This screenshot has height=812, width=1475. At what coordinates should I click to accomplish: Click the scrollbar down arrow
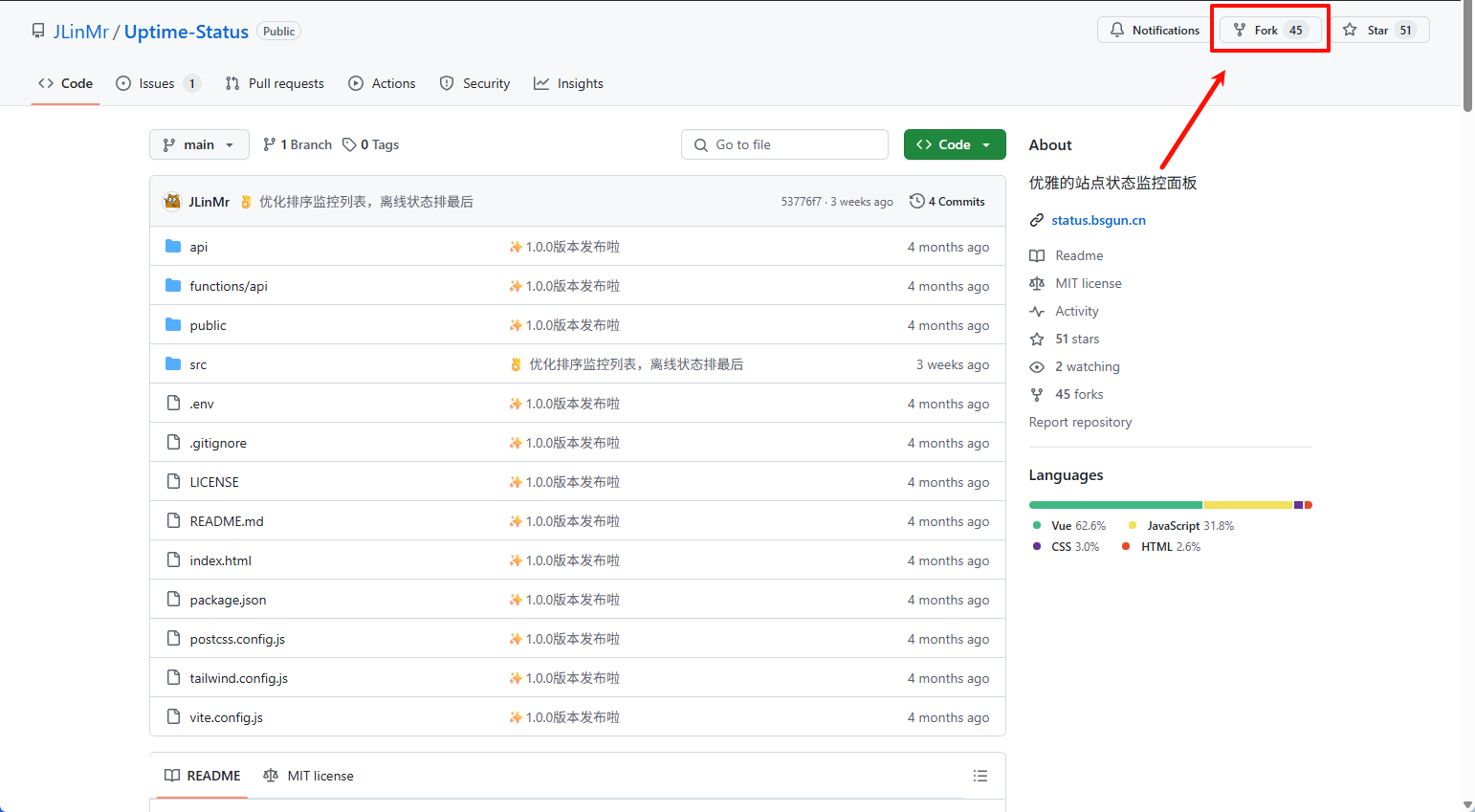[x=1467, y=805]
